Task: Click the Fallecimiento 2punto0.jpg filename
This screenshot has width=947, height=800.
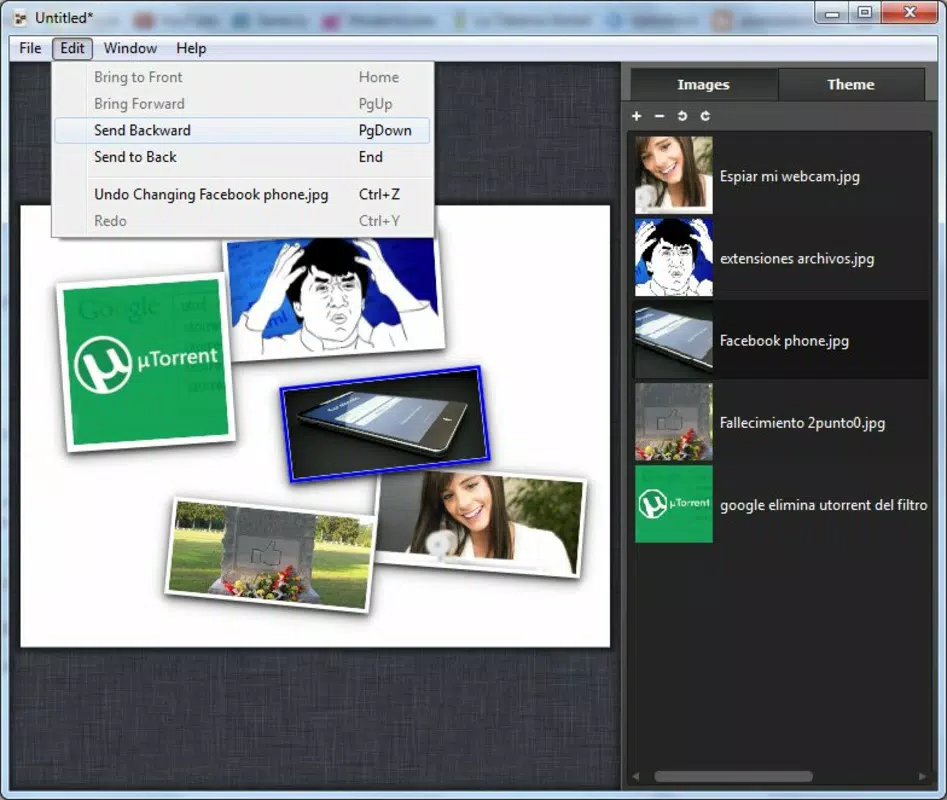Action: [803, 423]
